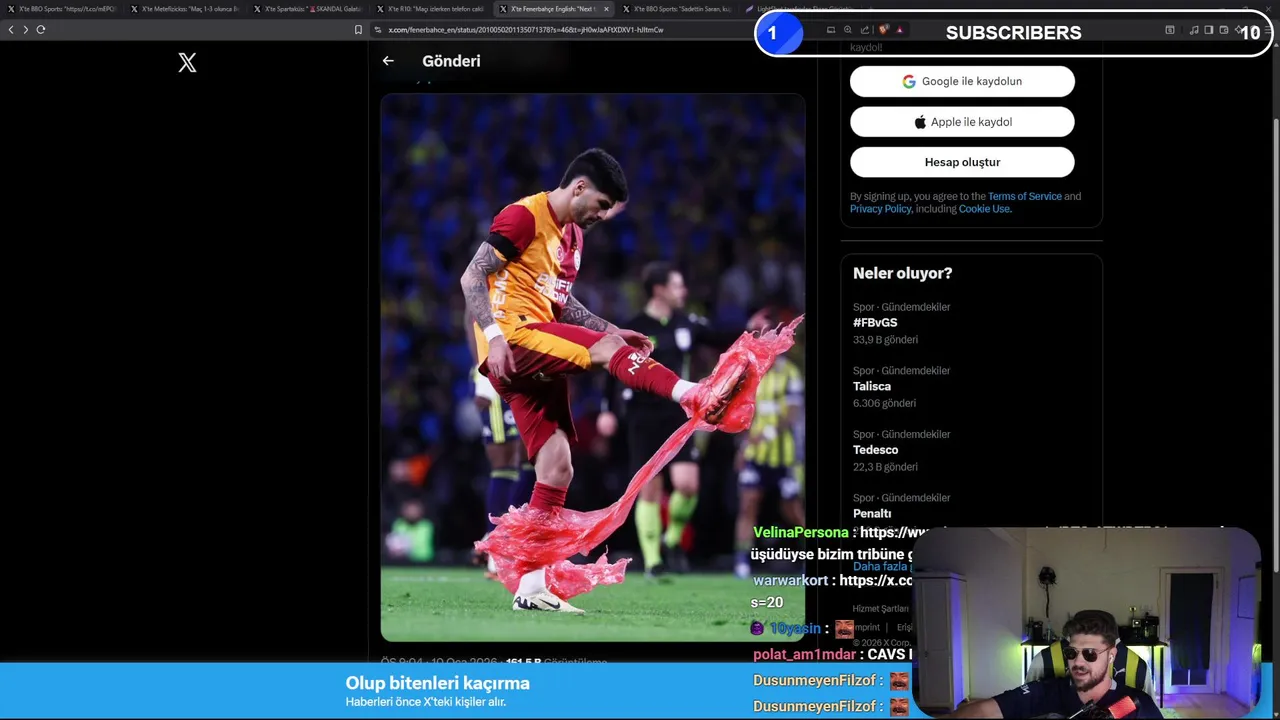Viewport: 1280px width, 720px height.
Task: Click 6.306 gönderi count under Talisca
Action: 884,403
